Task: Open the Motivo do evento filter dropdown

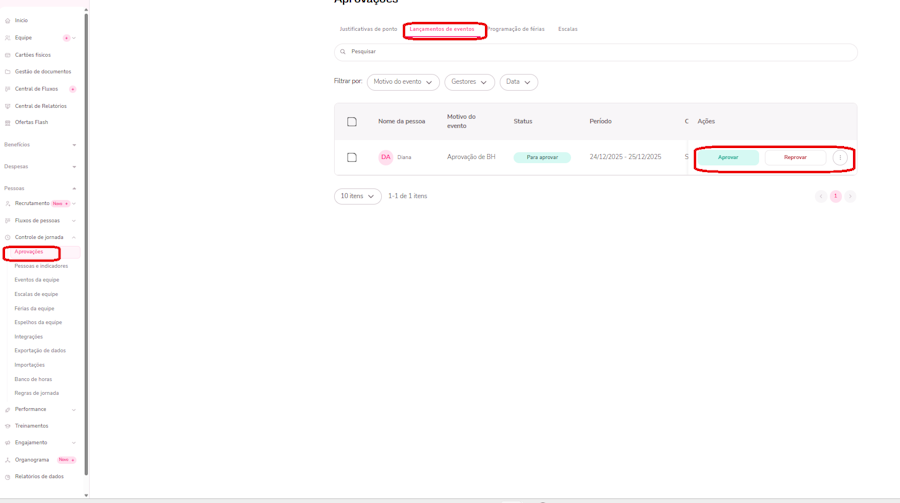Action: point(403,82)
